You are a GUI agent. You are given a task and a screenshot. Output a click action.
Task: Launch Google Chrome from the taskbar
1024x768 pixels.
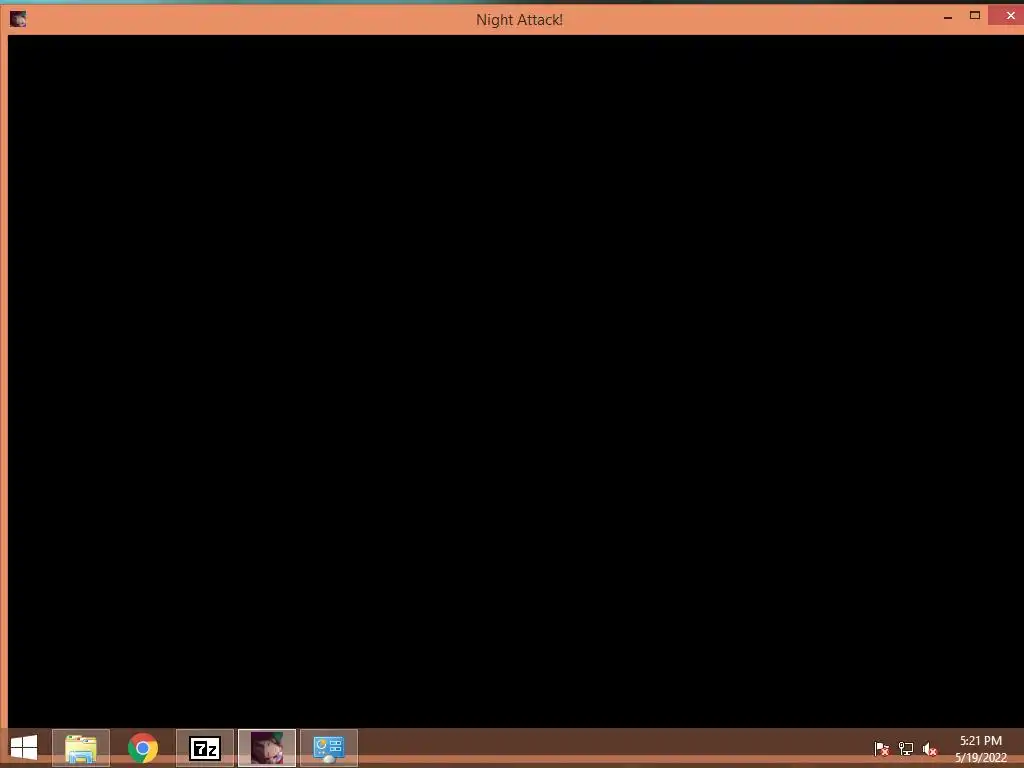[x=143, y=748]
